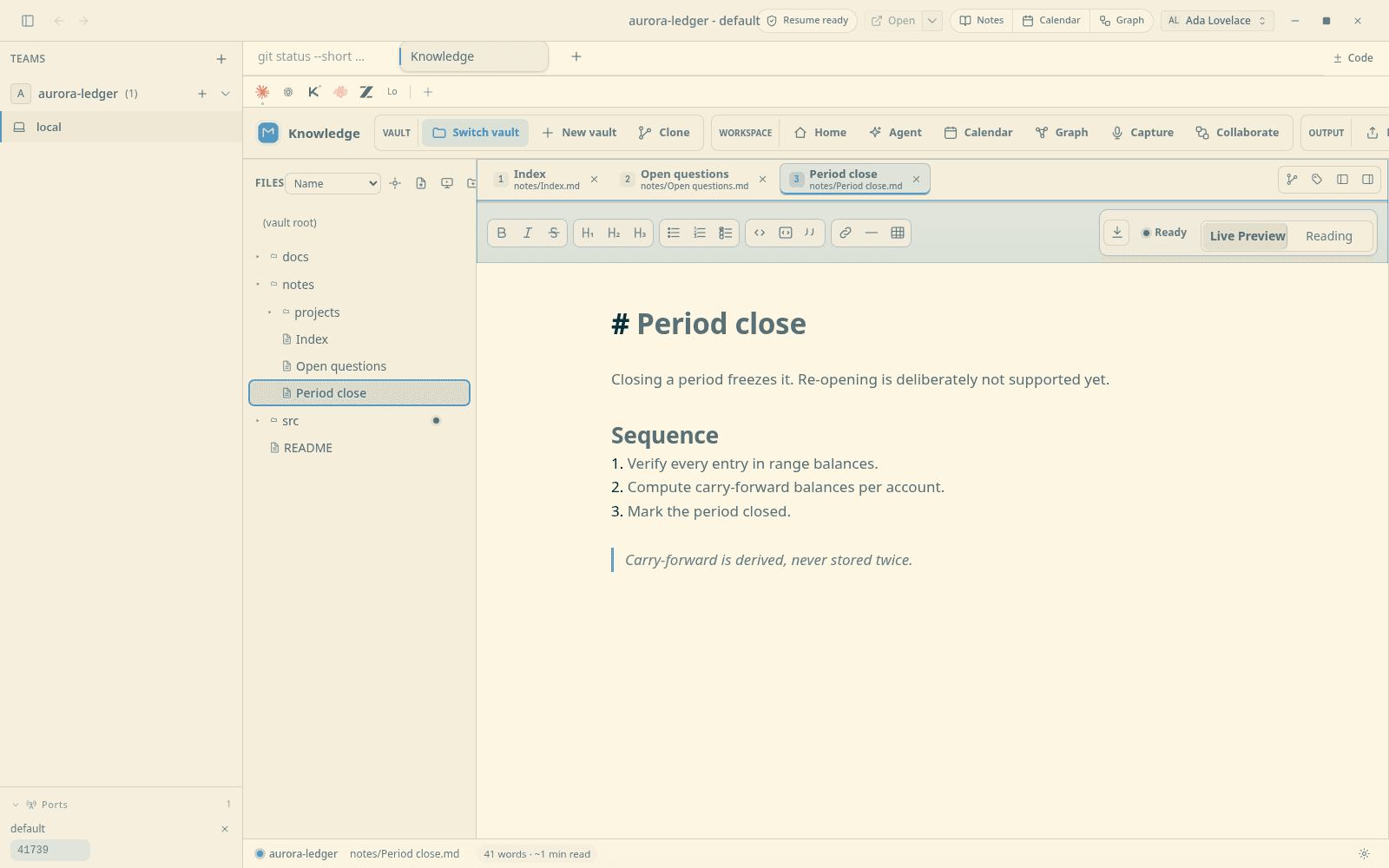Switch to the Index note tab
This screenshot has width=1389, height=868.
point(545,179)
